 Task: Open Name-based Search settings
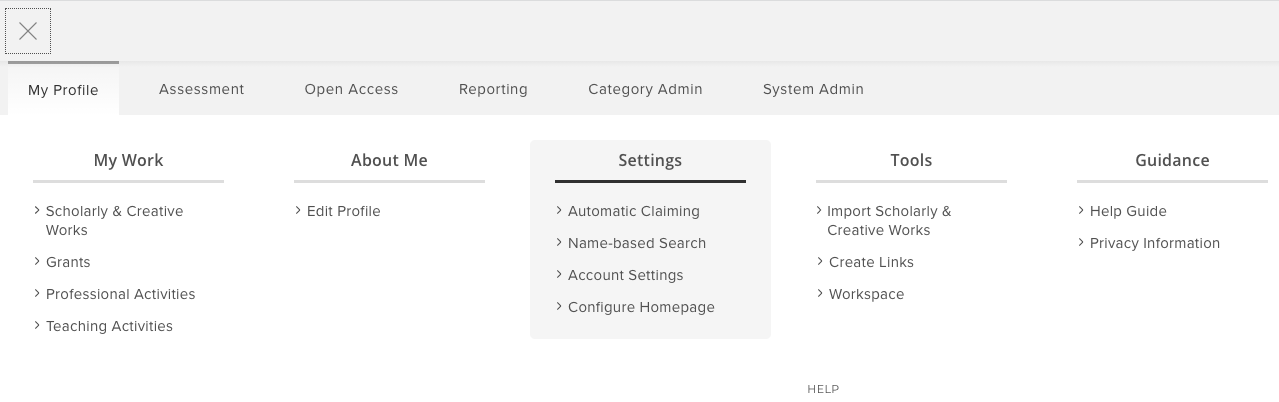636,243
